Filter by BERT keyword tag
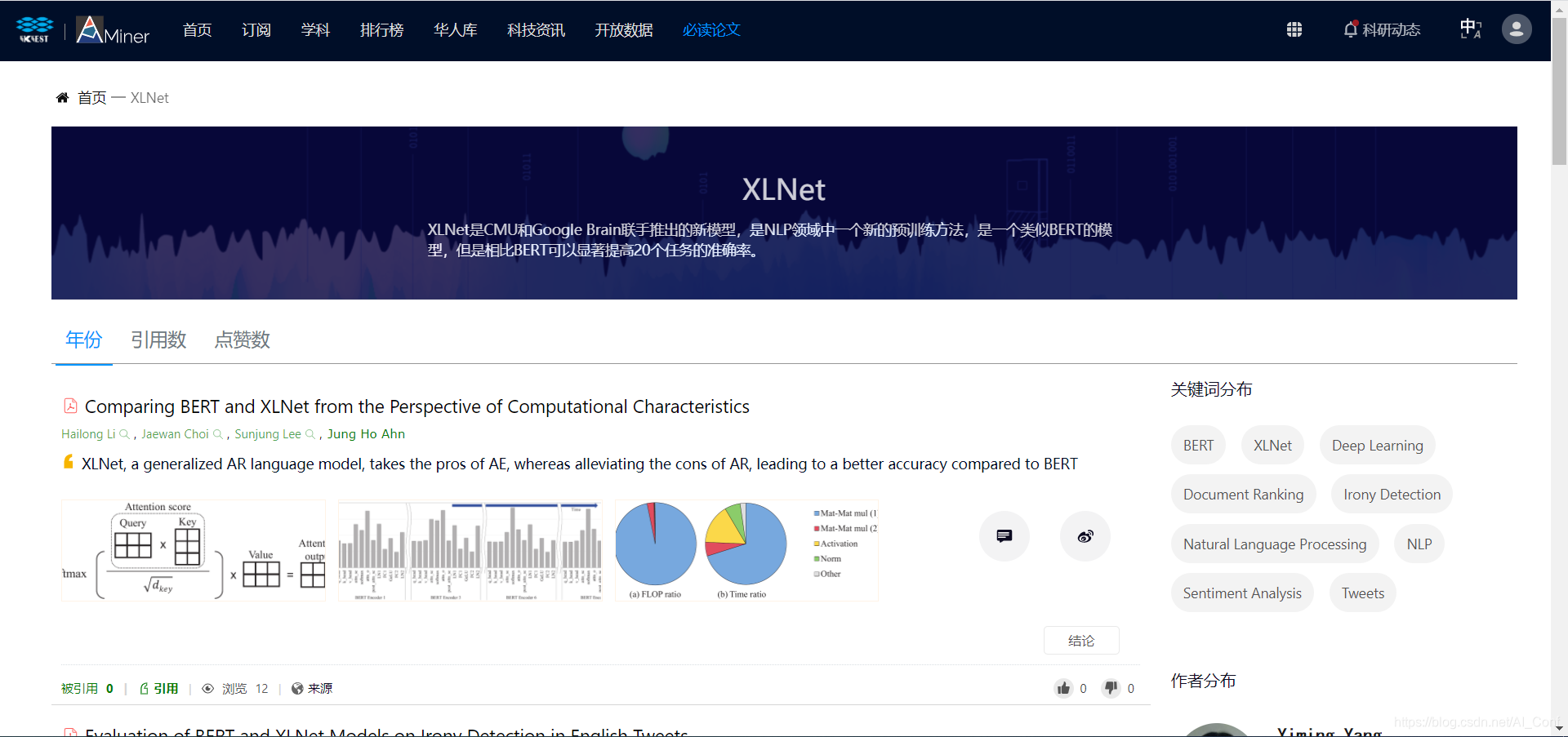Viewport: 1568px width, 737px height. coord(1198,446)
